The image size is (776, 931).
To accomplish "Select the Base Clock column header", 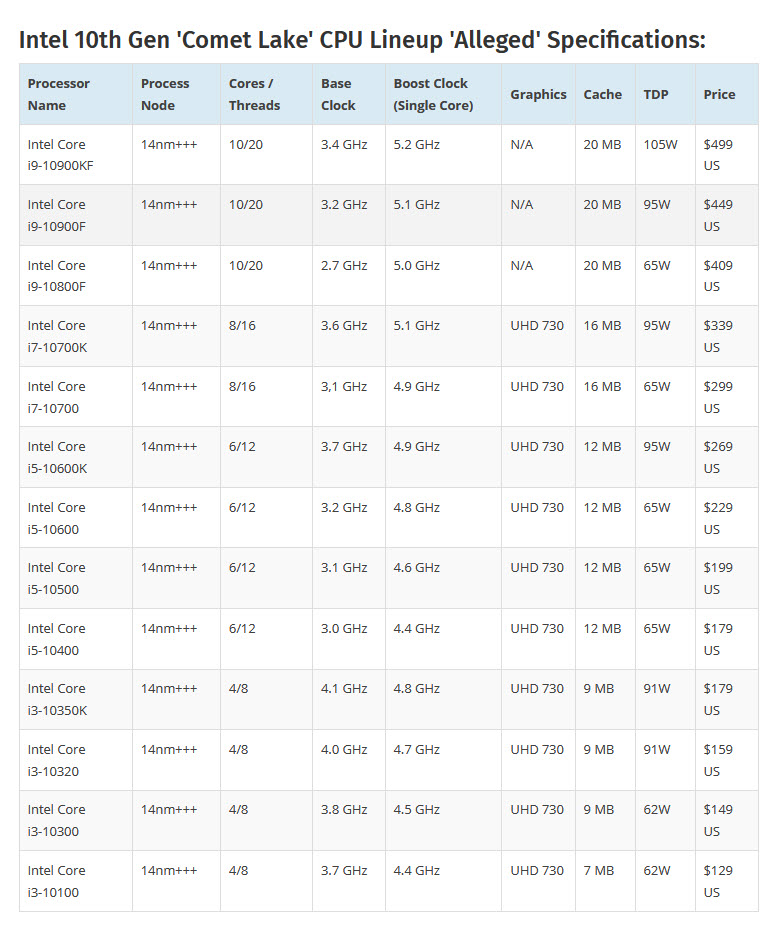I will pyautogui.click(x=338, y=94).
